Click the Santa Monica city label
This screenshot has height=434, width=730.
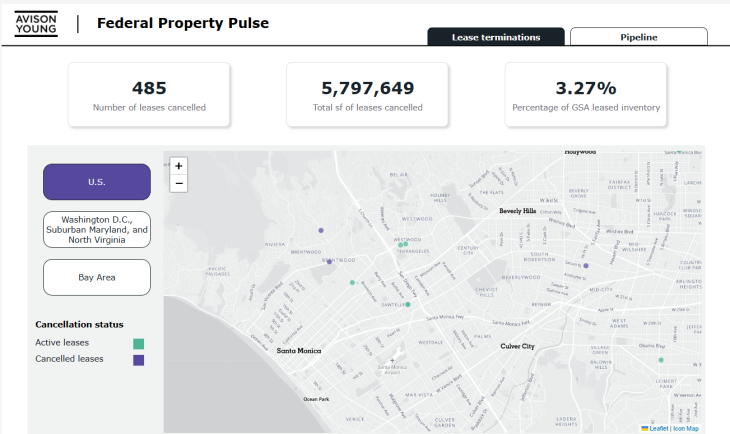(x=299, y=351)
